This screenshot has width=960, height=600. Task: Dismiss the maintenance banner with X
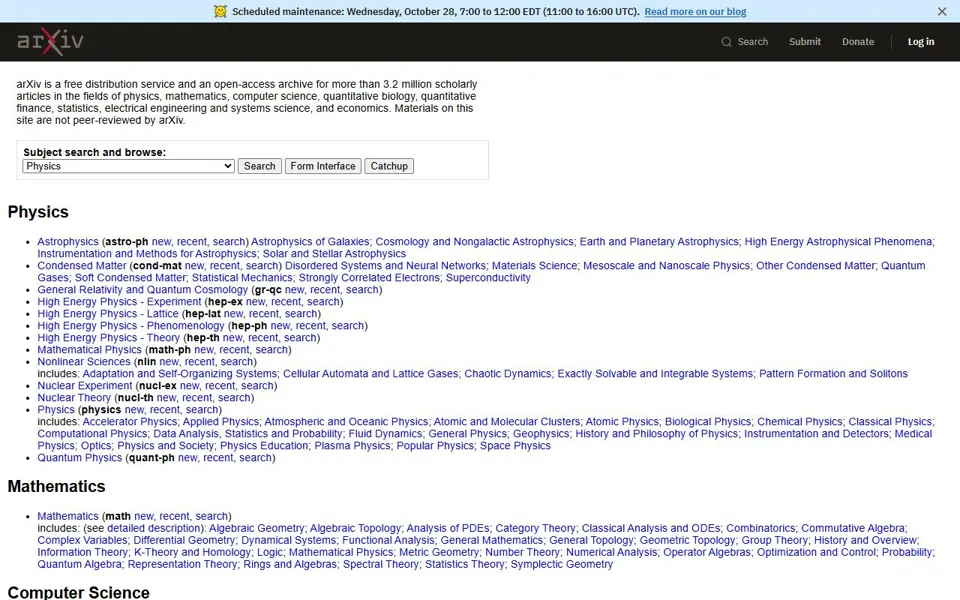click(942, 11)
